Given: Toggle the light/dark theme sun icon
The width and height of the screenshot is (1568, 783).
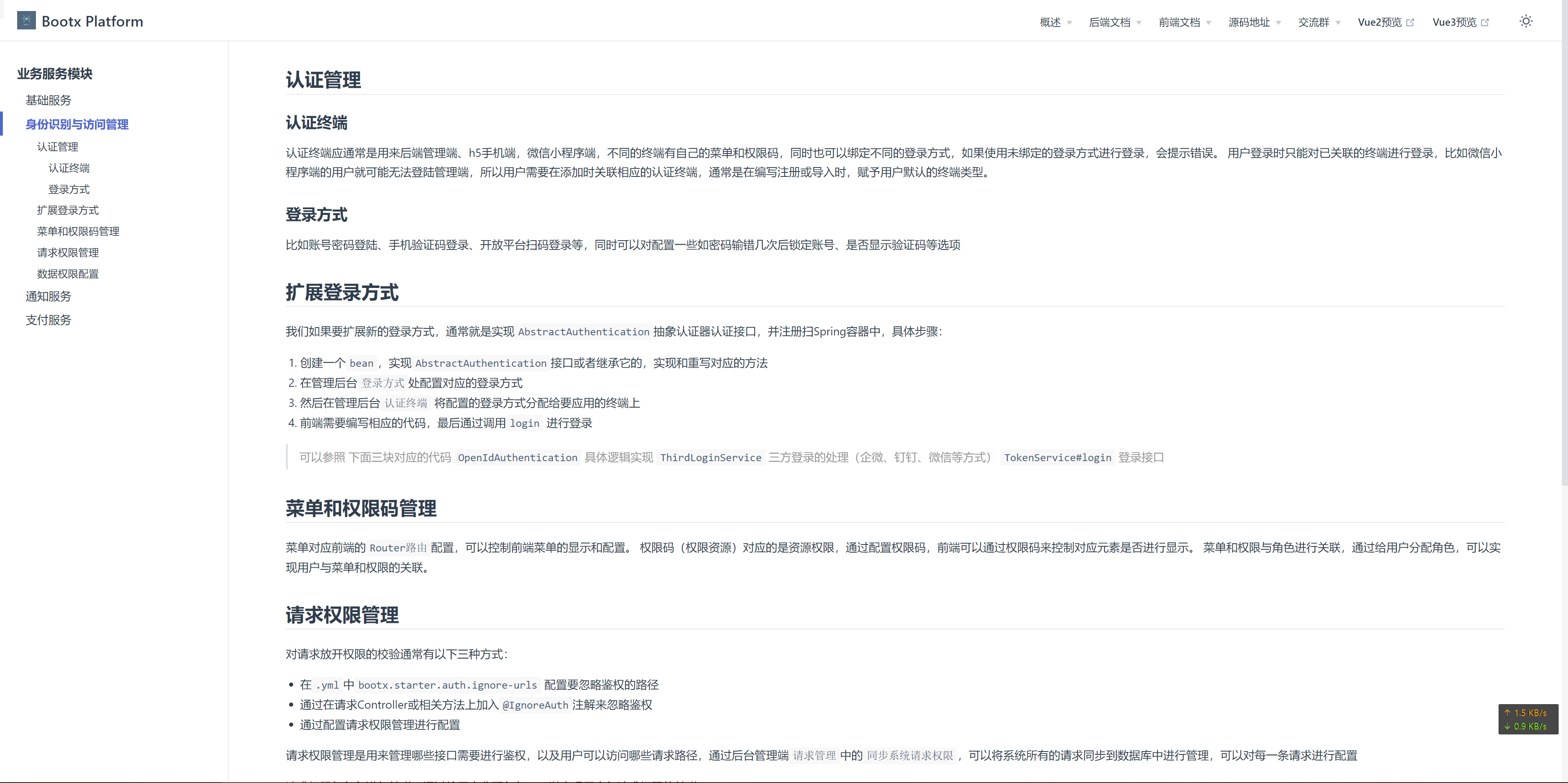Looking at the screenshot, I should (1526, 21).
